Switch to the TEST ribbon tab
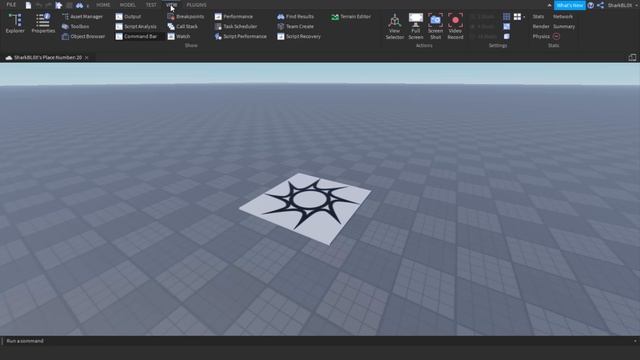 point(151,5)
